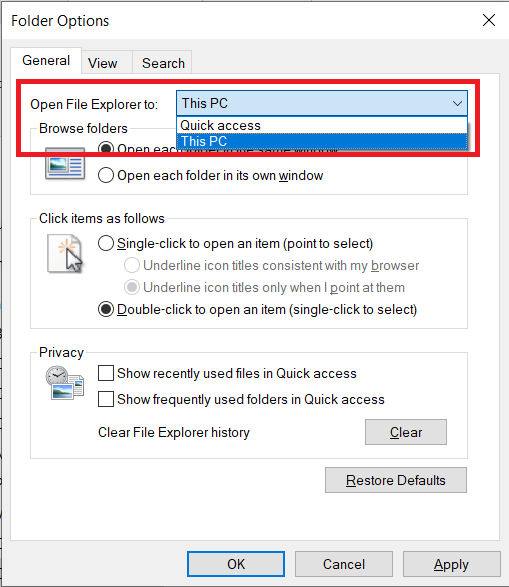Click the Privacy clock and pictures icon
This screenshot has height=587, width=509.
64,383
